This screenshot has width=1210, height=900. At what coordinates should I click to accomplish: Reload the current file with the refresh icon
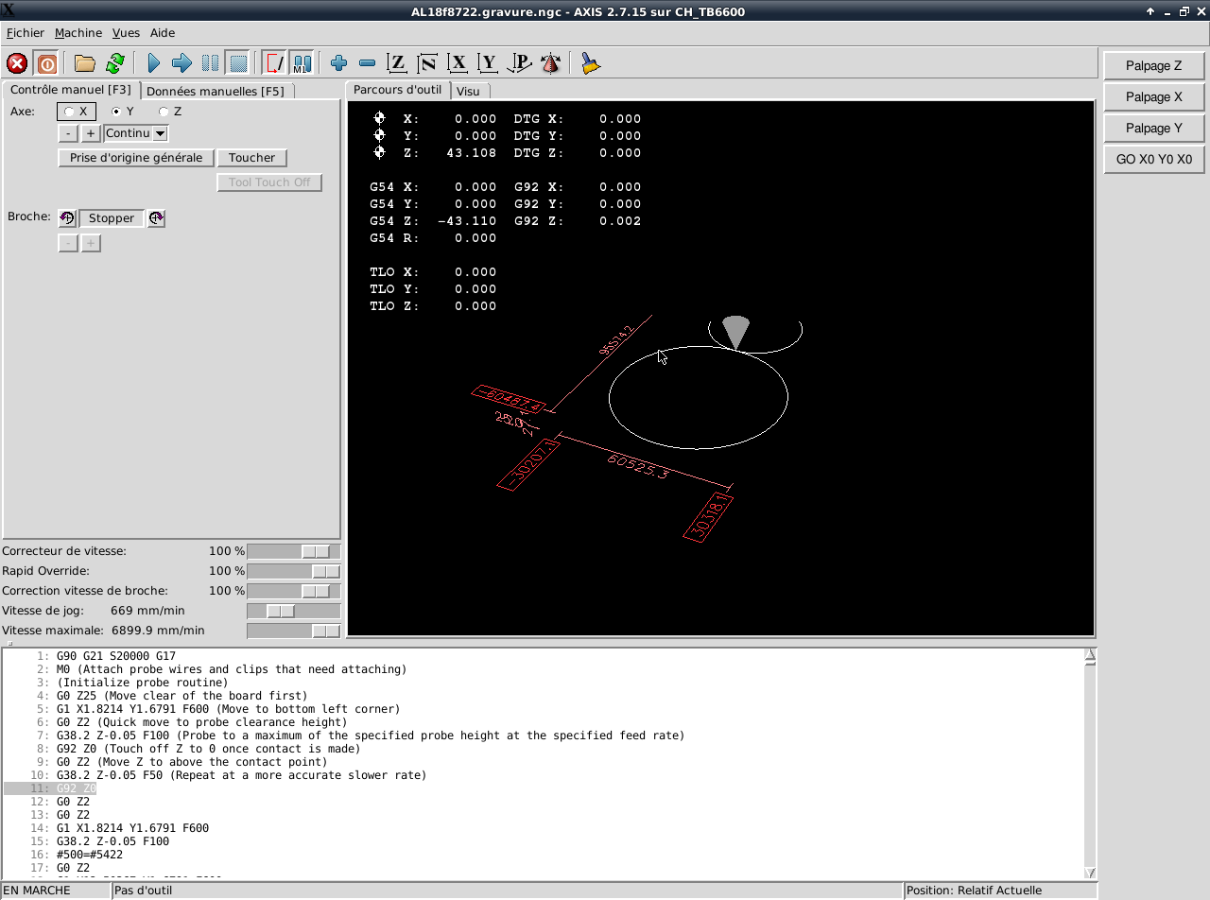tap(115, 64)
